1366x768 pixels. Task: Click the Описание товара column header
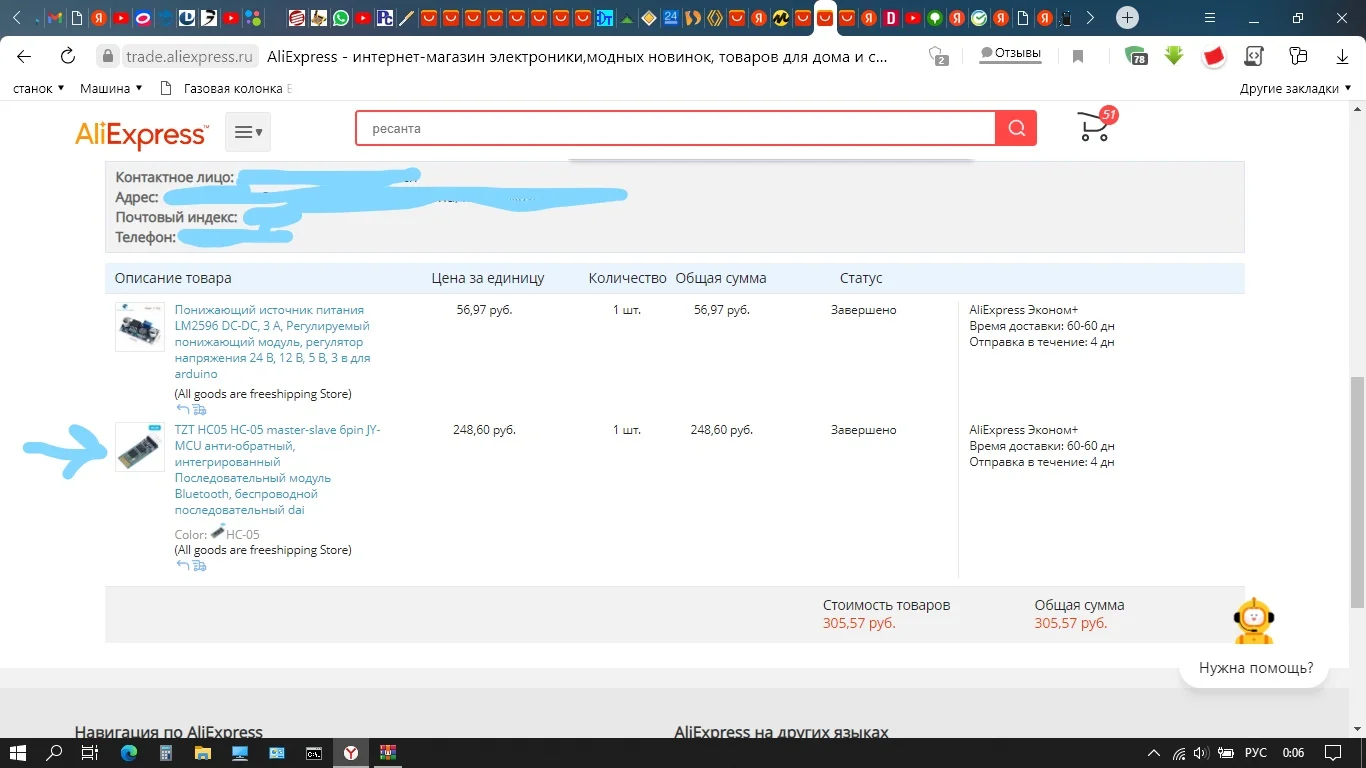(173, 278)
